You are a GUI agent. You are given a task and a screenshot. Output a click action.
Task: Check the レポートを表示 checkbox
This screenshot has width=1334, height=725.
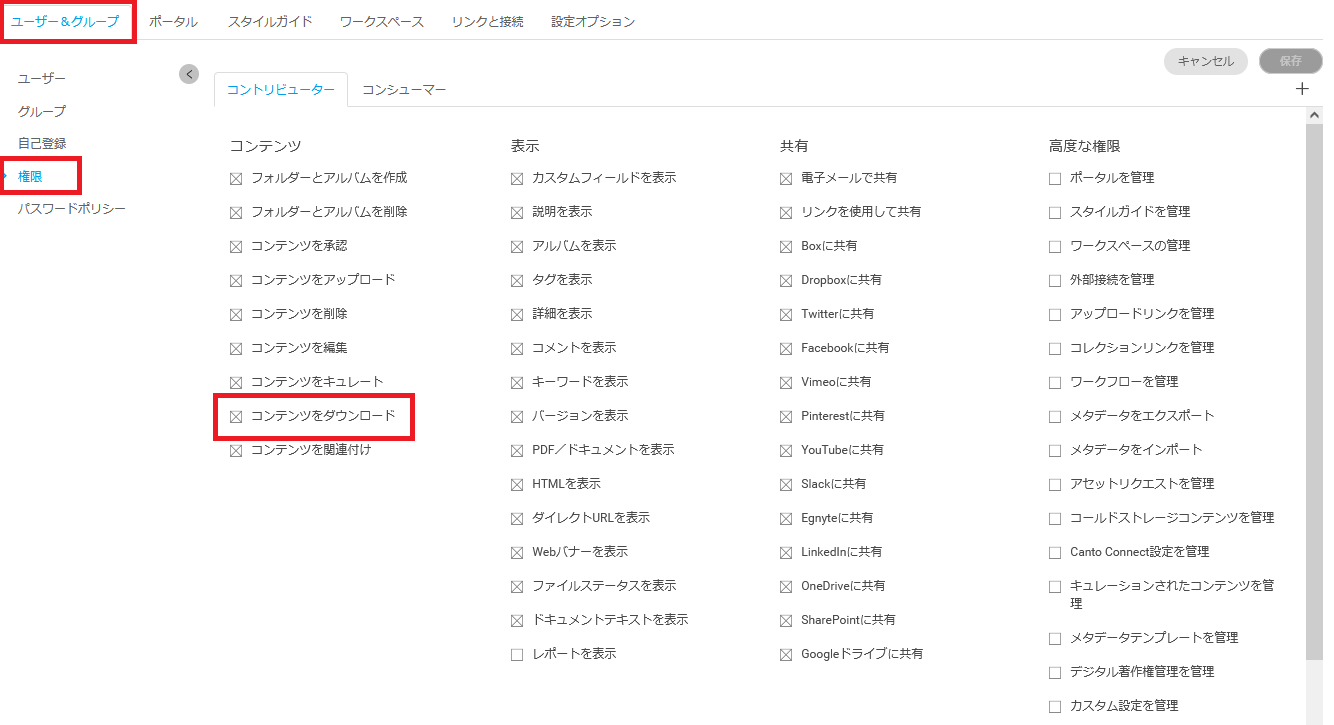[517, 654]
